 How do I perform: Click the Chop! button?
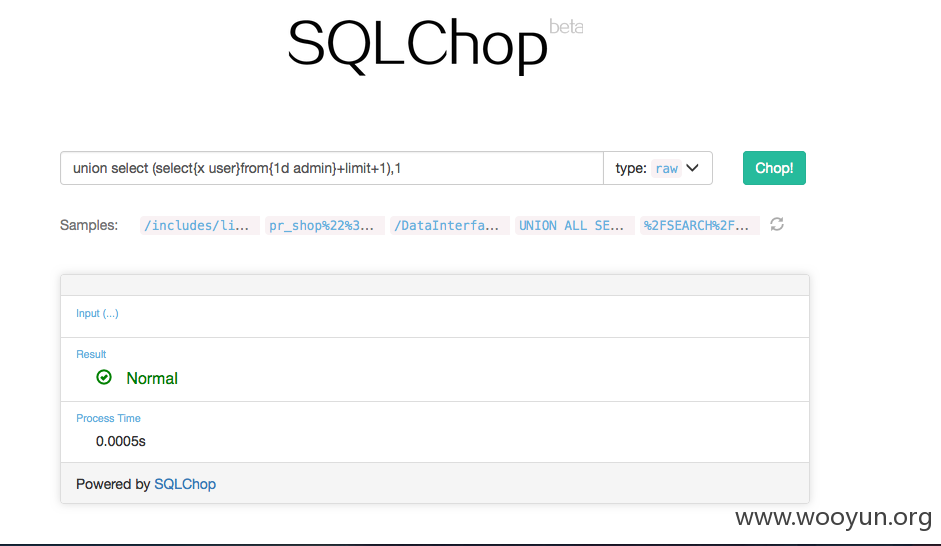tap(774, 168)
